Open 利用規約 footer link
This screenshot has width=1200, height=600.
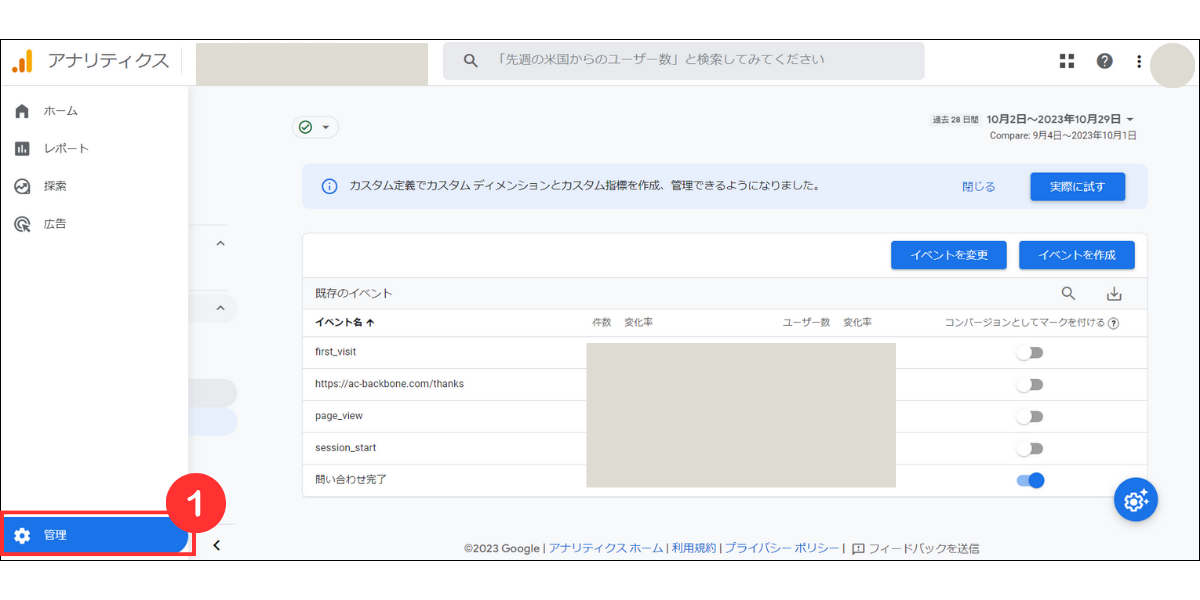[x=694, y=548]
